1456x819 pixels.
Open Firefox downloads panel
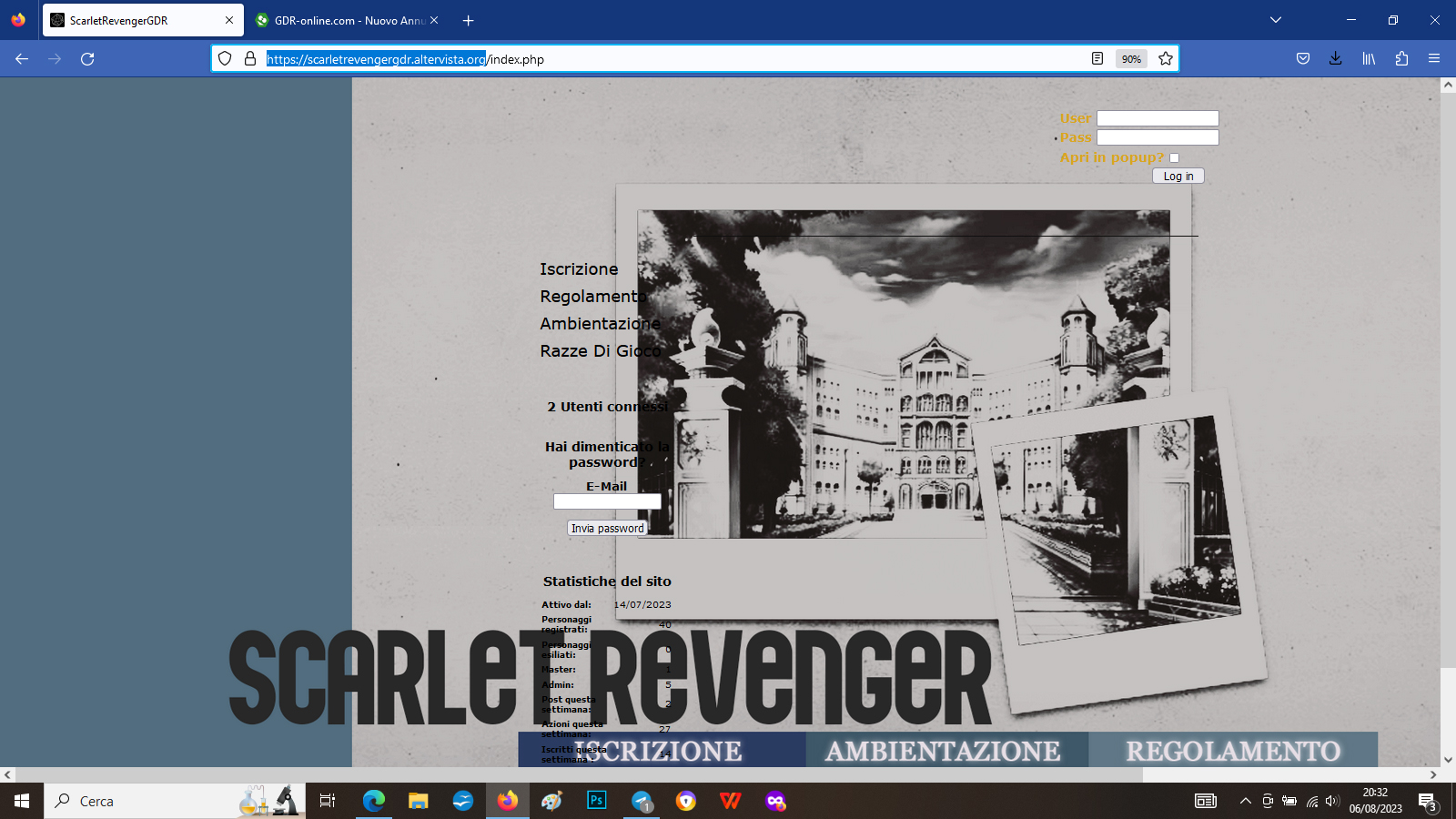pyautogui.click(x=1335, y=59)
